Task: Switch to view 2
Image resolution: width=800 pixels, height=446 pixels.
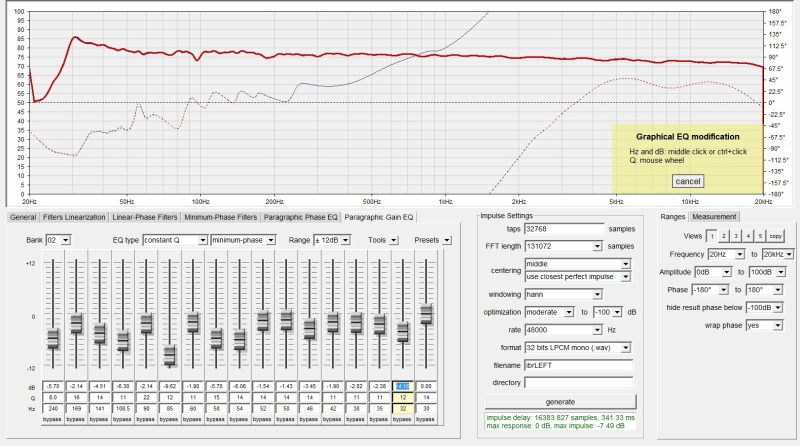Action: click(723, 235)
